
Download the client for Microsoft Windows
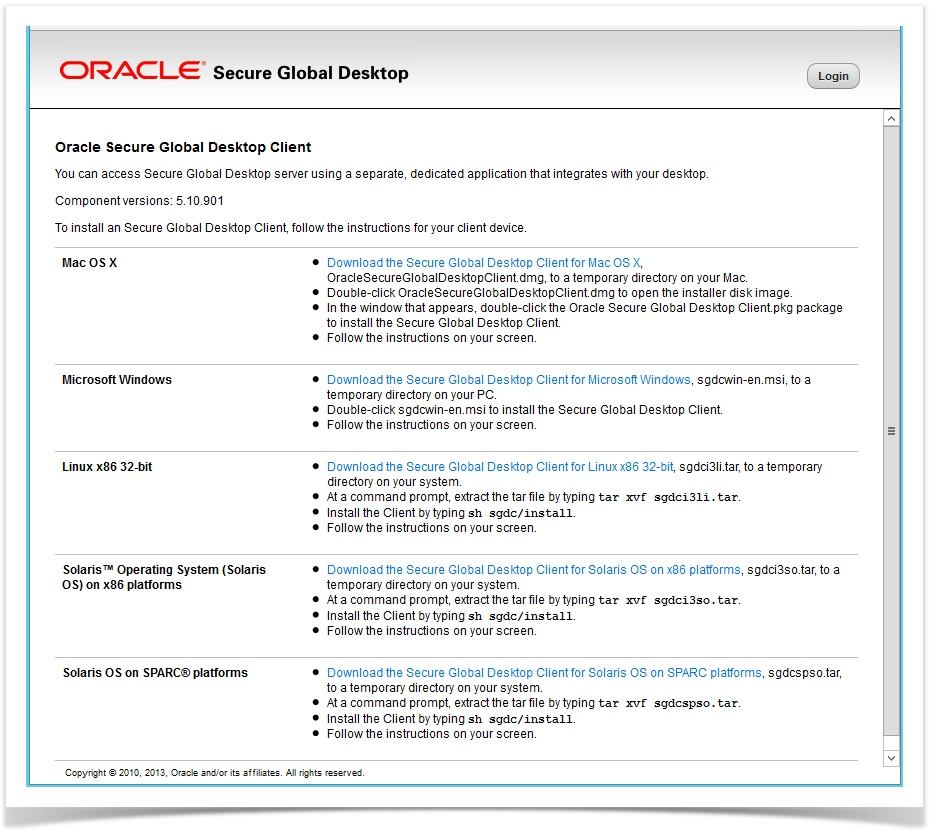[508, 380]
